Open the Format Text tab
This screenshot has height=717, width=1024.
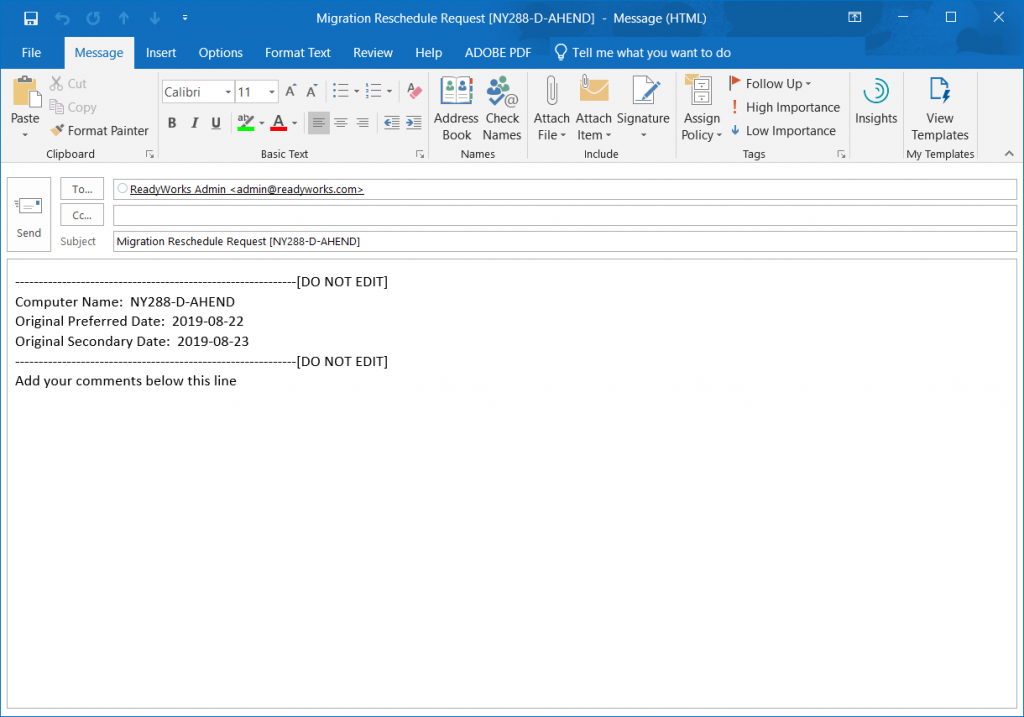click(x=297, y=52)
